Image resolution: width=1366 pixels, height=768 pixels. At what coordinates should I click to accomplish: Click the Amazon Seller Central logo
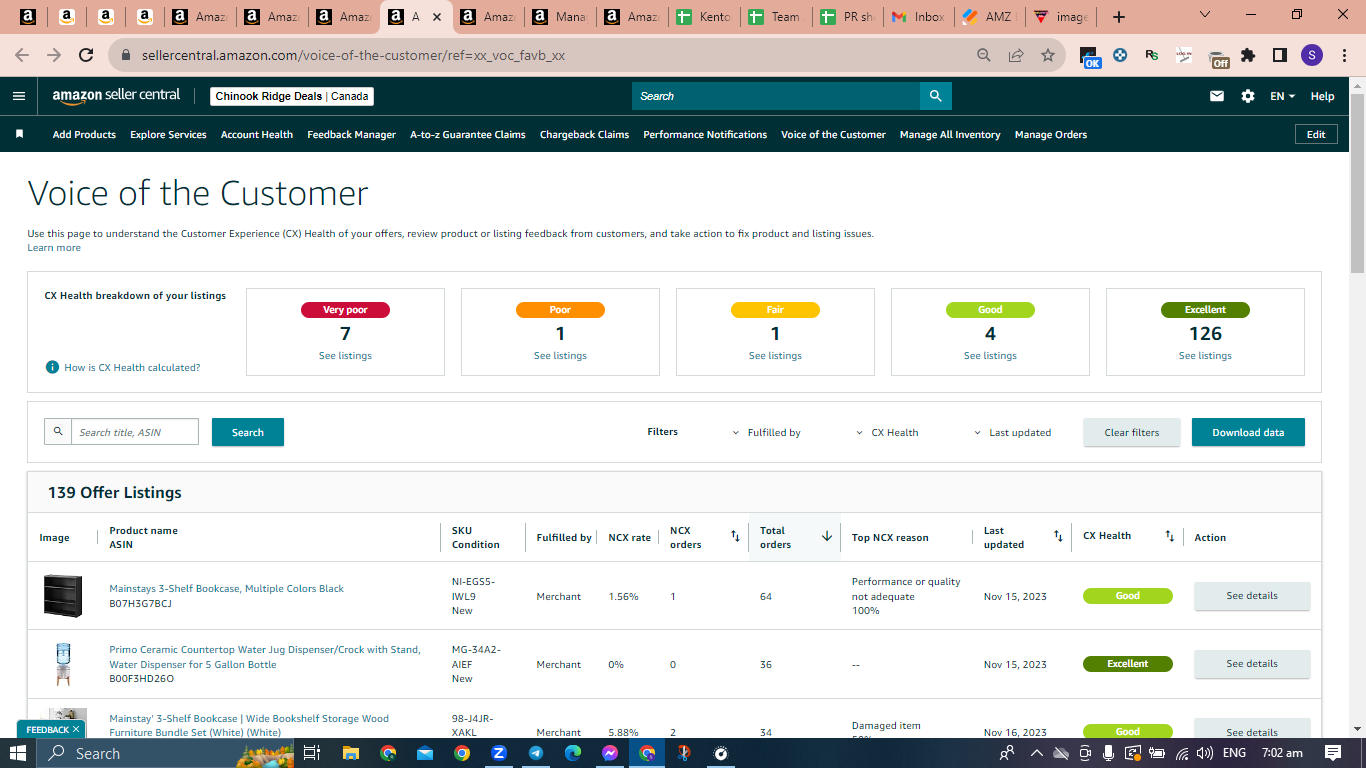[x=116, y=96]
